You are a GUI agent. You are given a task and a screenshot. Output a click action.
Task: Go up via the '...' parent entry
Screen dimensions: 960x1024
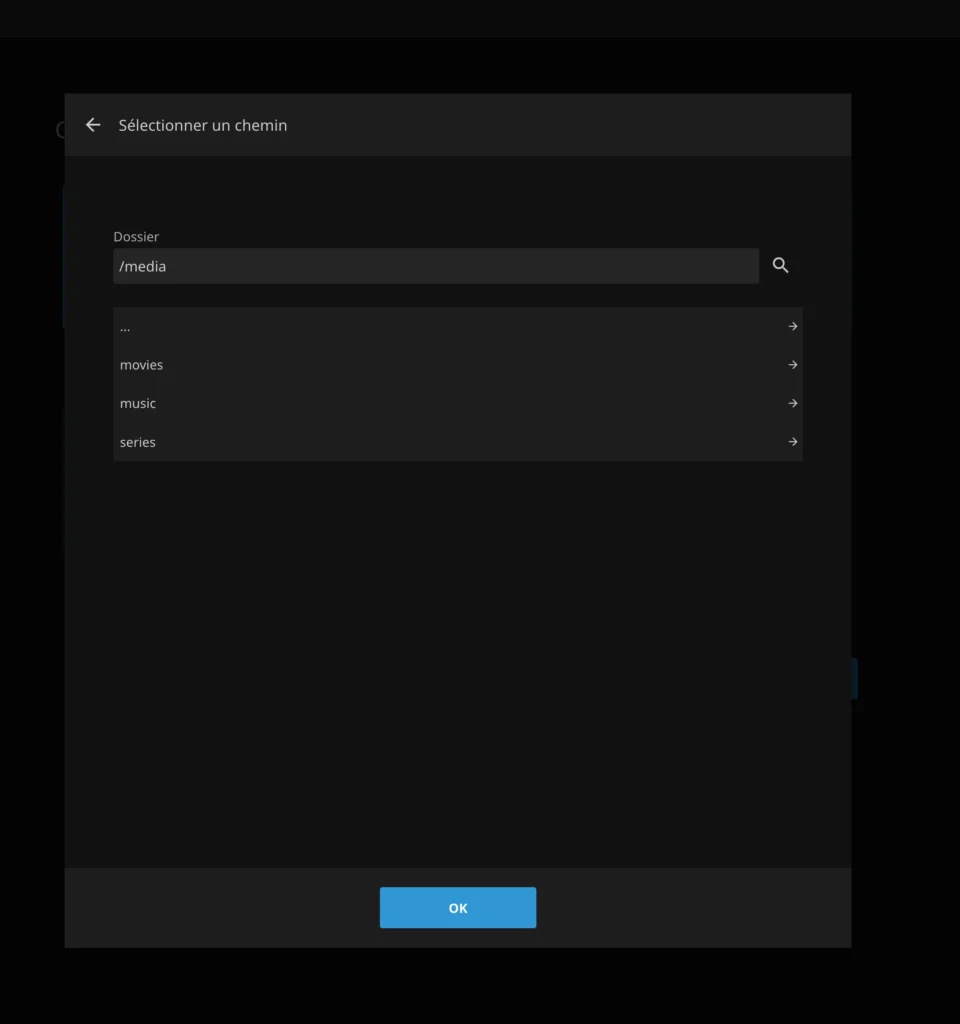tap(125, 327)
